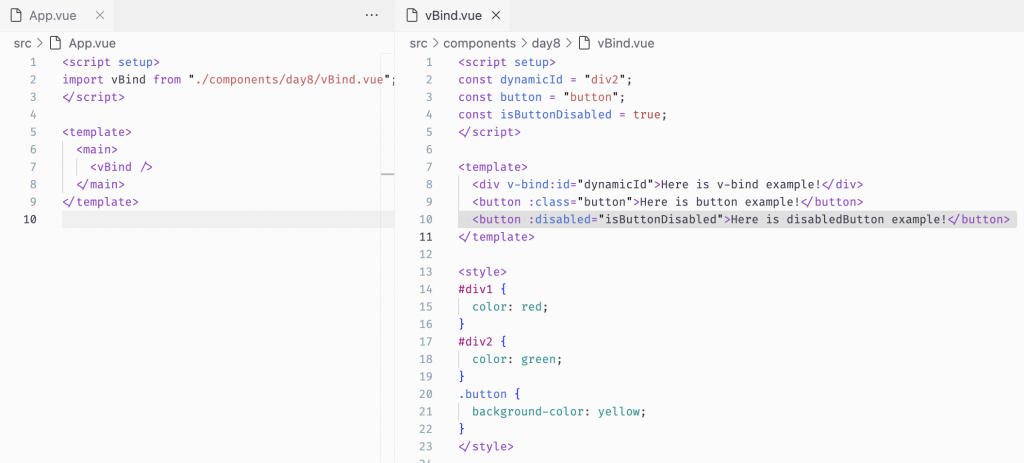Click the <script setup> tag in vBind.vue
Screen dimensions: 1024x463
[507, 62]
